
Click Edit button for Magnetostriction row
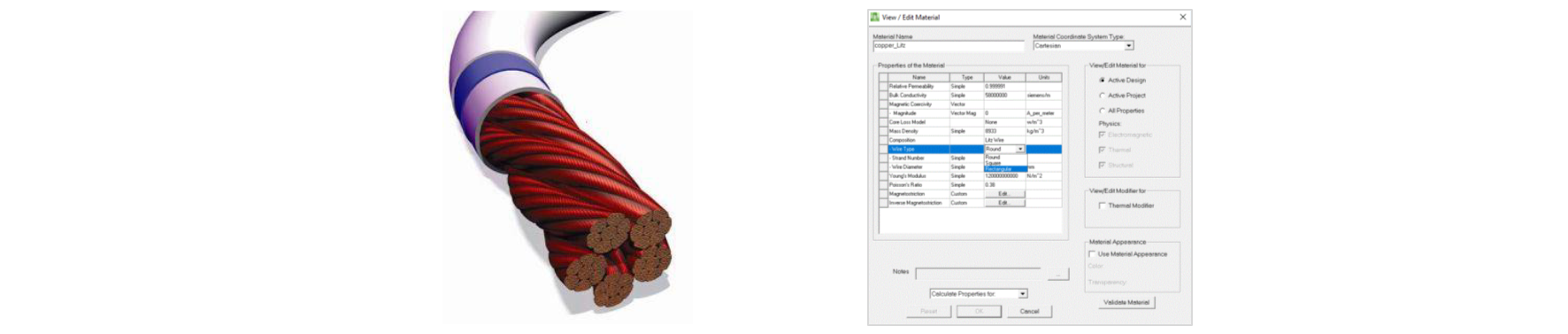click(1003, 194)
